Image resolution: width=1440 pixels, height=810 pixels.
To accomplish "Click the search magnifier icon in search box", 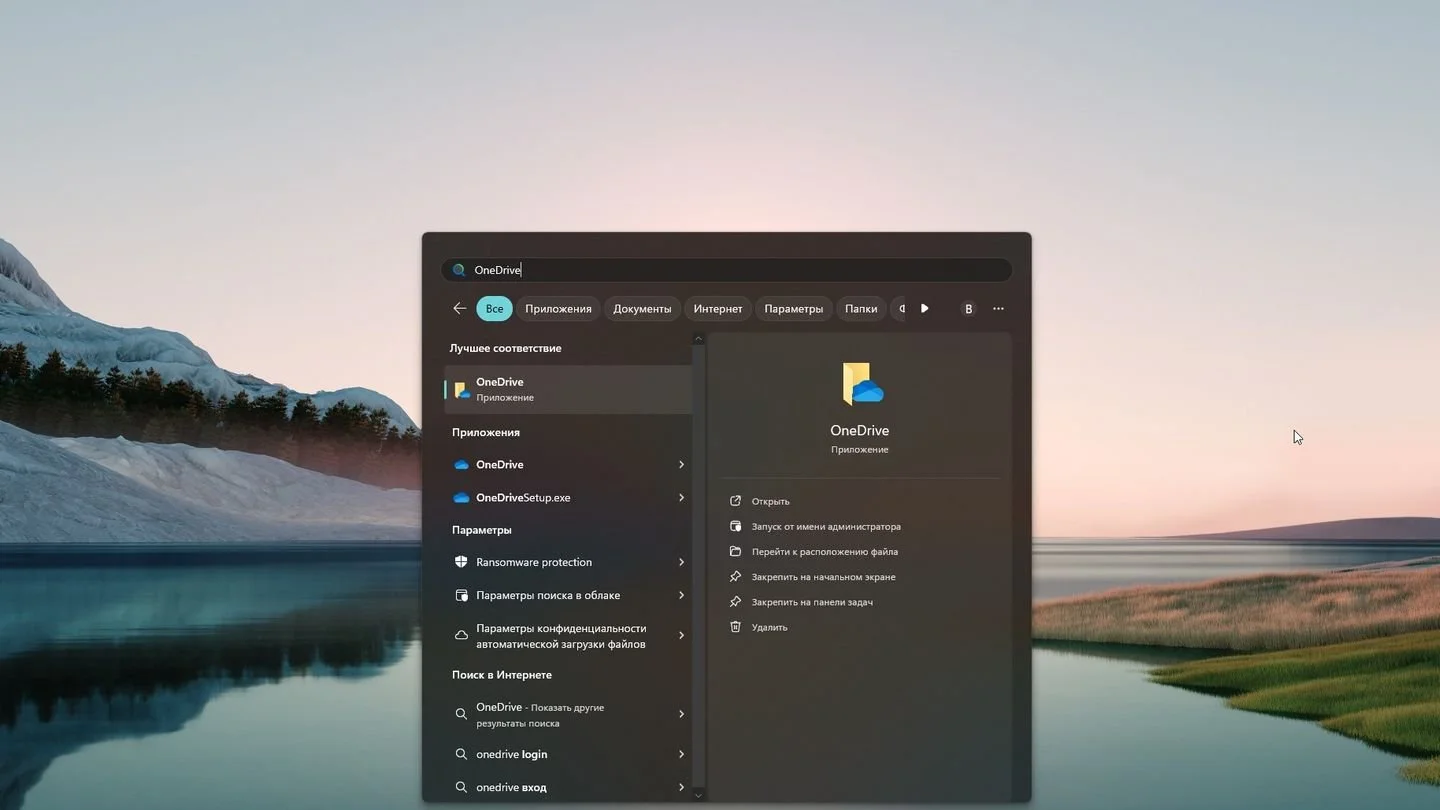I will 459,270.
